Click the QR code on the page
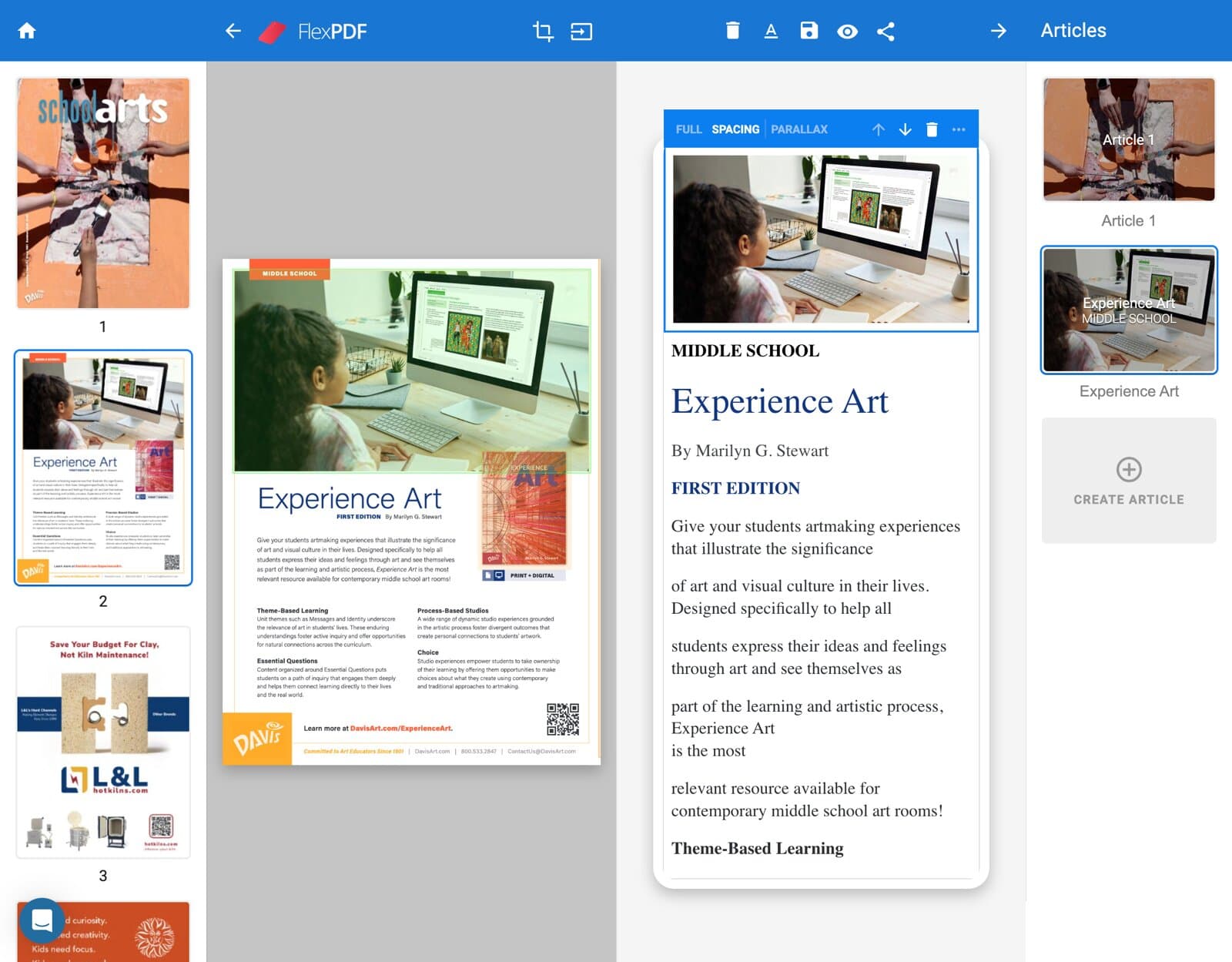The height and width of the screenshot is (962, 1232). pos(563,719)
